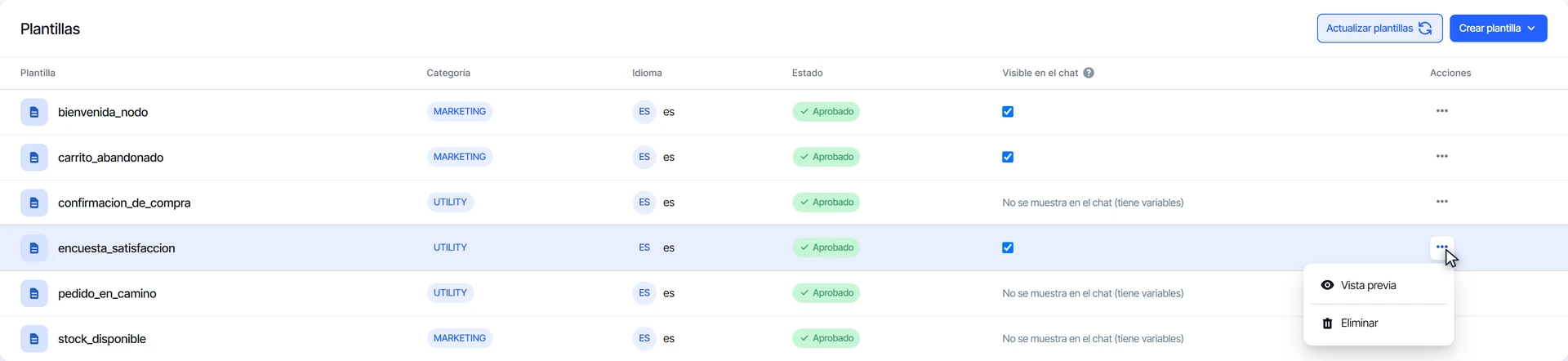Click the bienvenida_nodo document icon

click(34, 112)
